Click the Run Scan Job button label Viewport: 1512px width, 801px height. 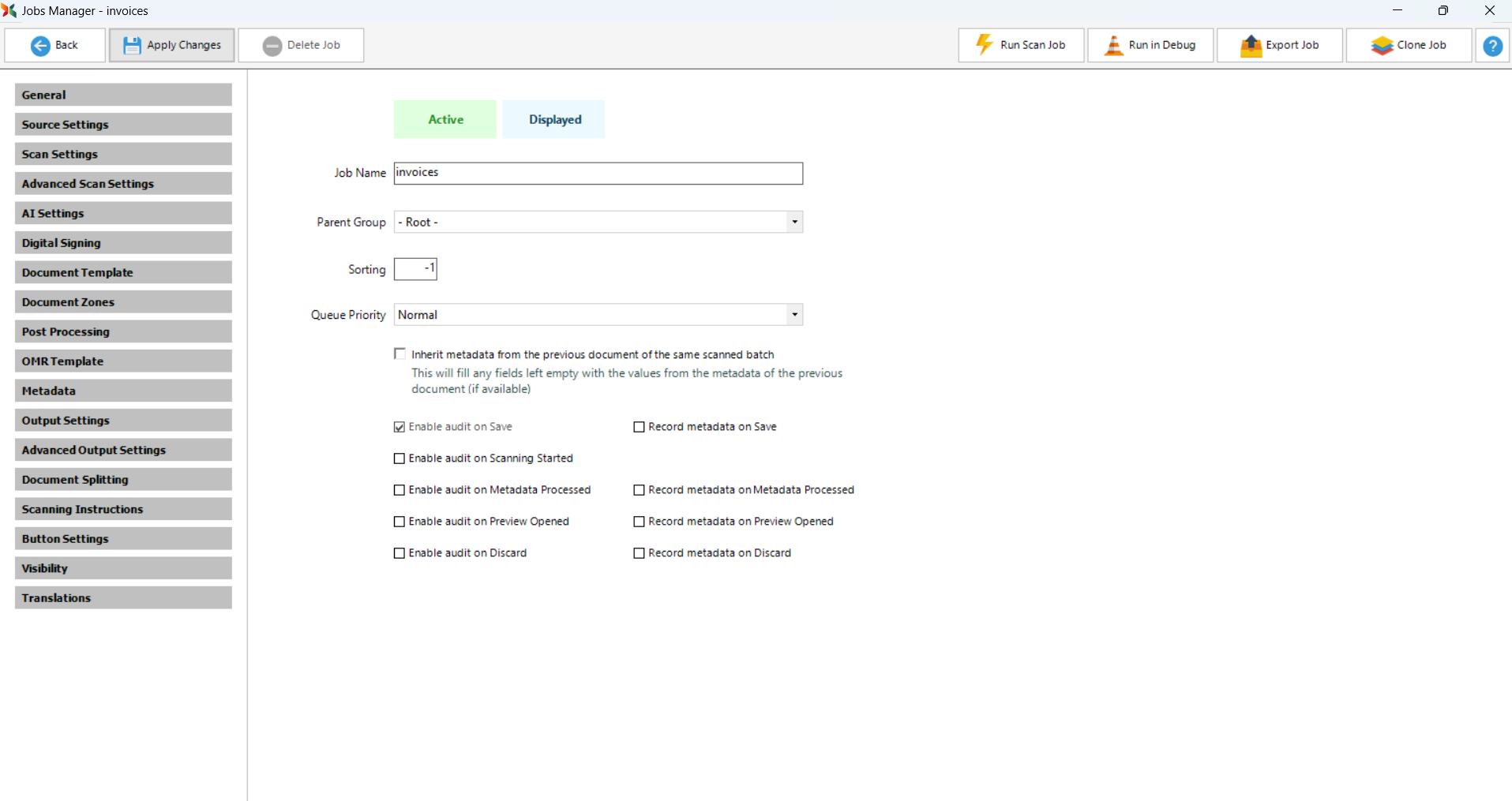(1033, 45)
